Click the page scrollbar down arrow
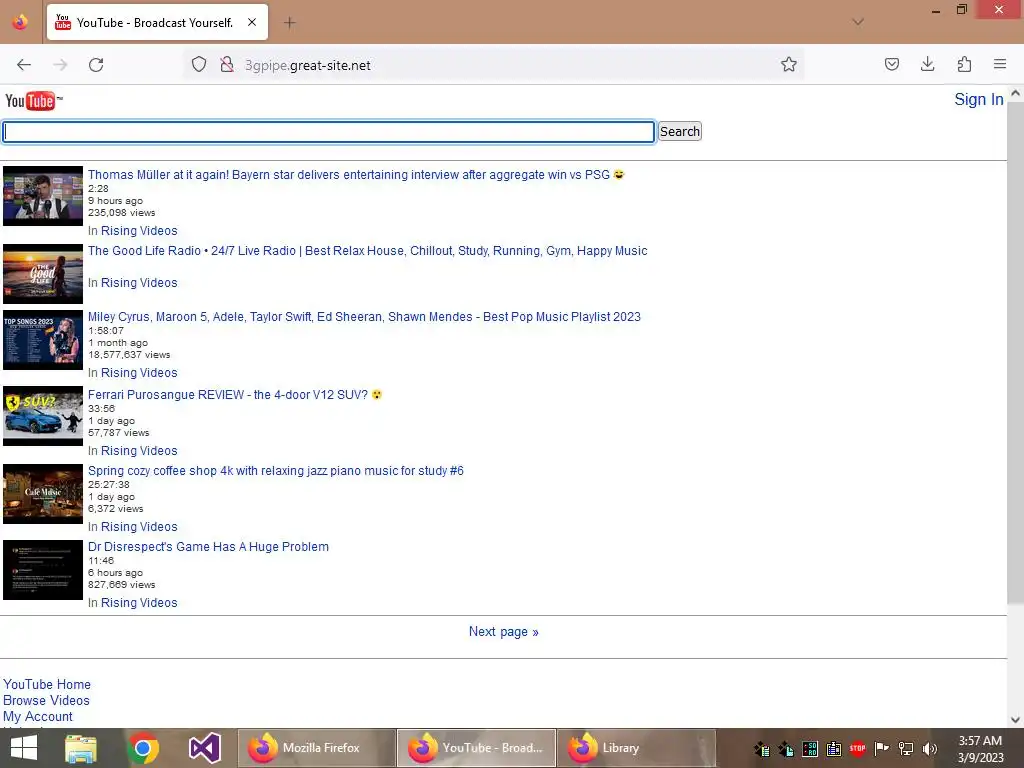The width and height of the screenshot is (1024, 768). click(x=1015, y=720)
